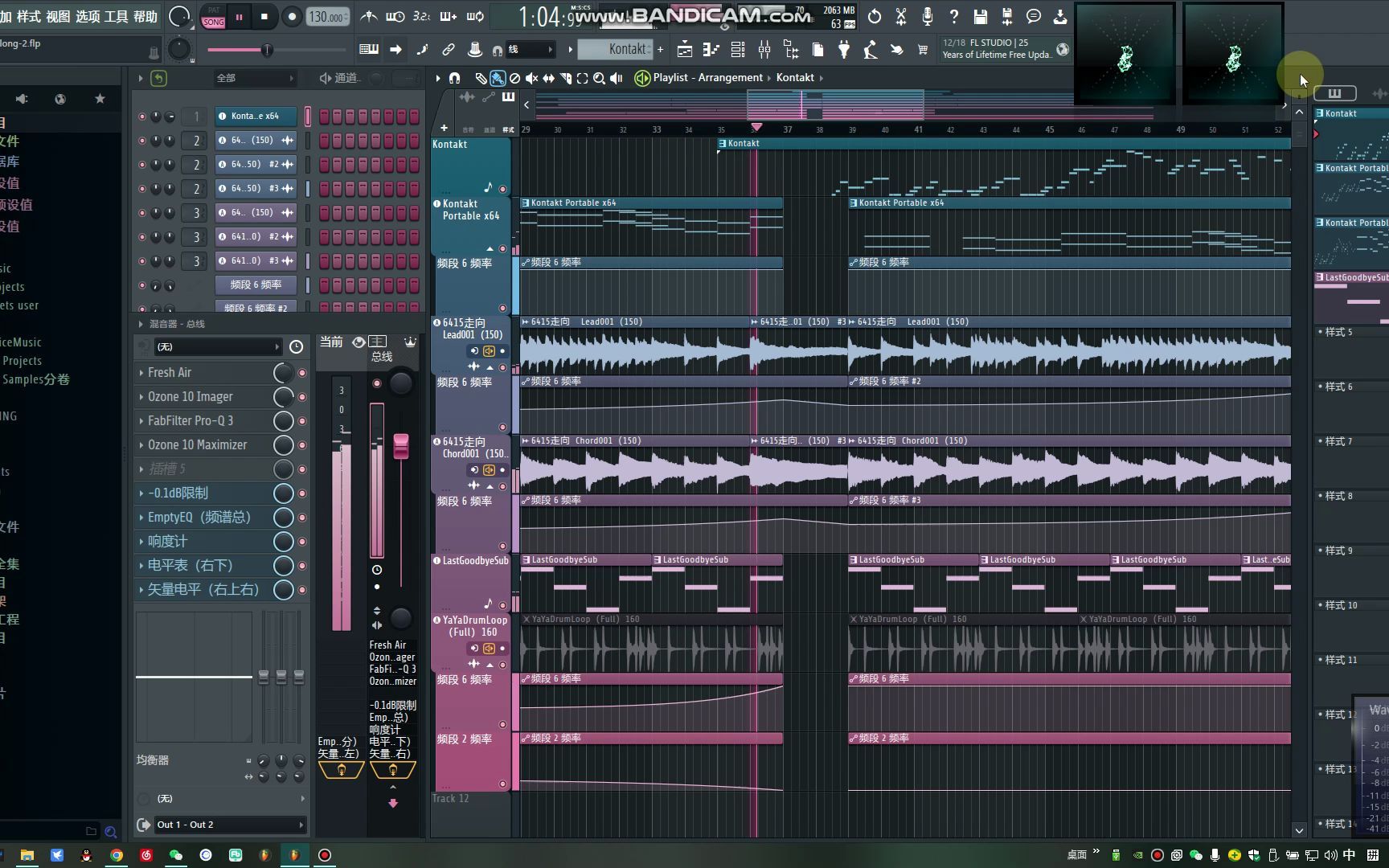Toggle the -0.1dB限制 slot enable LED
Viewport: 1389px width, 868px height.
302,493
